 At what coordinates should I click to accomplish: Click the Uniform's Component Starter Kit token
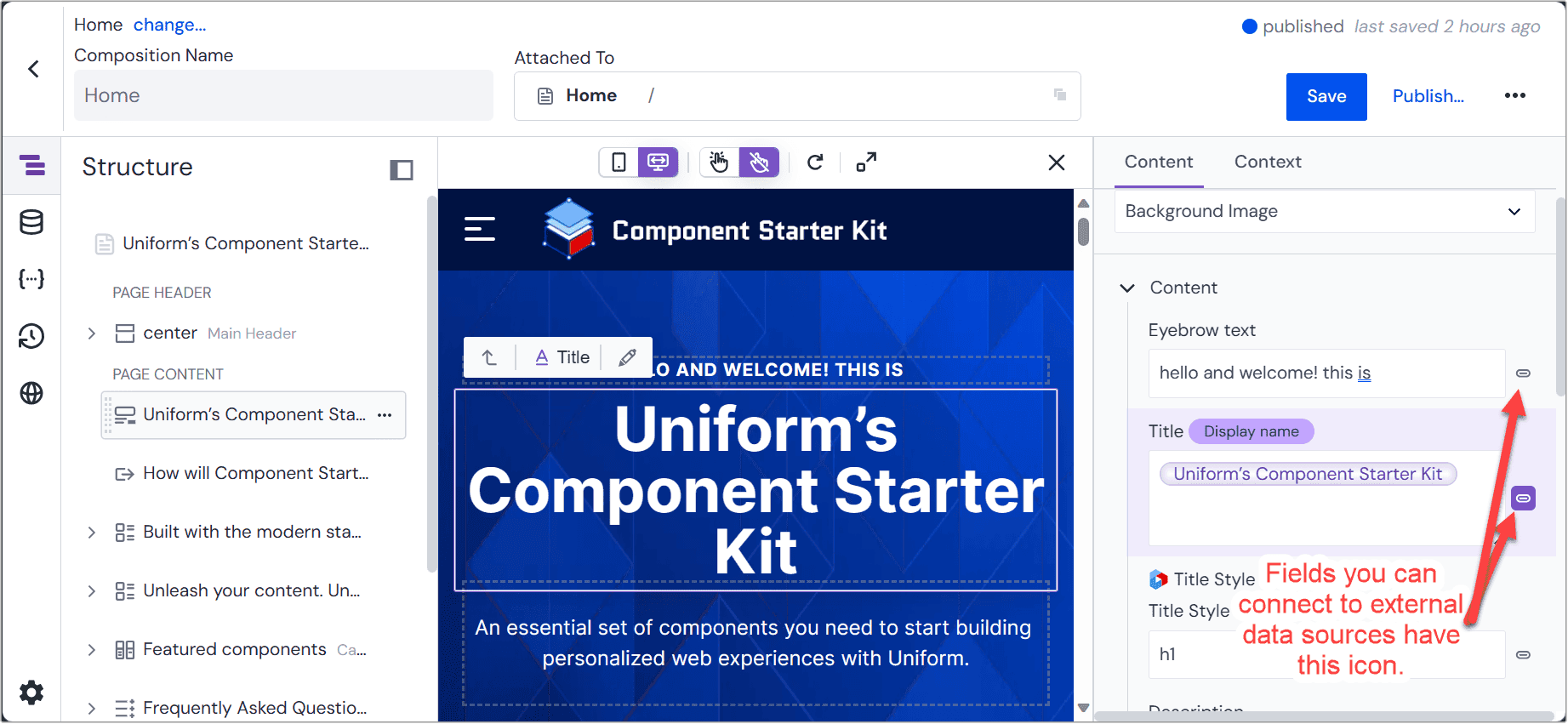1308,474
